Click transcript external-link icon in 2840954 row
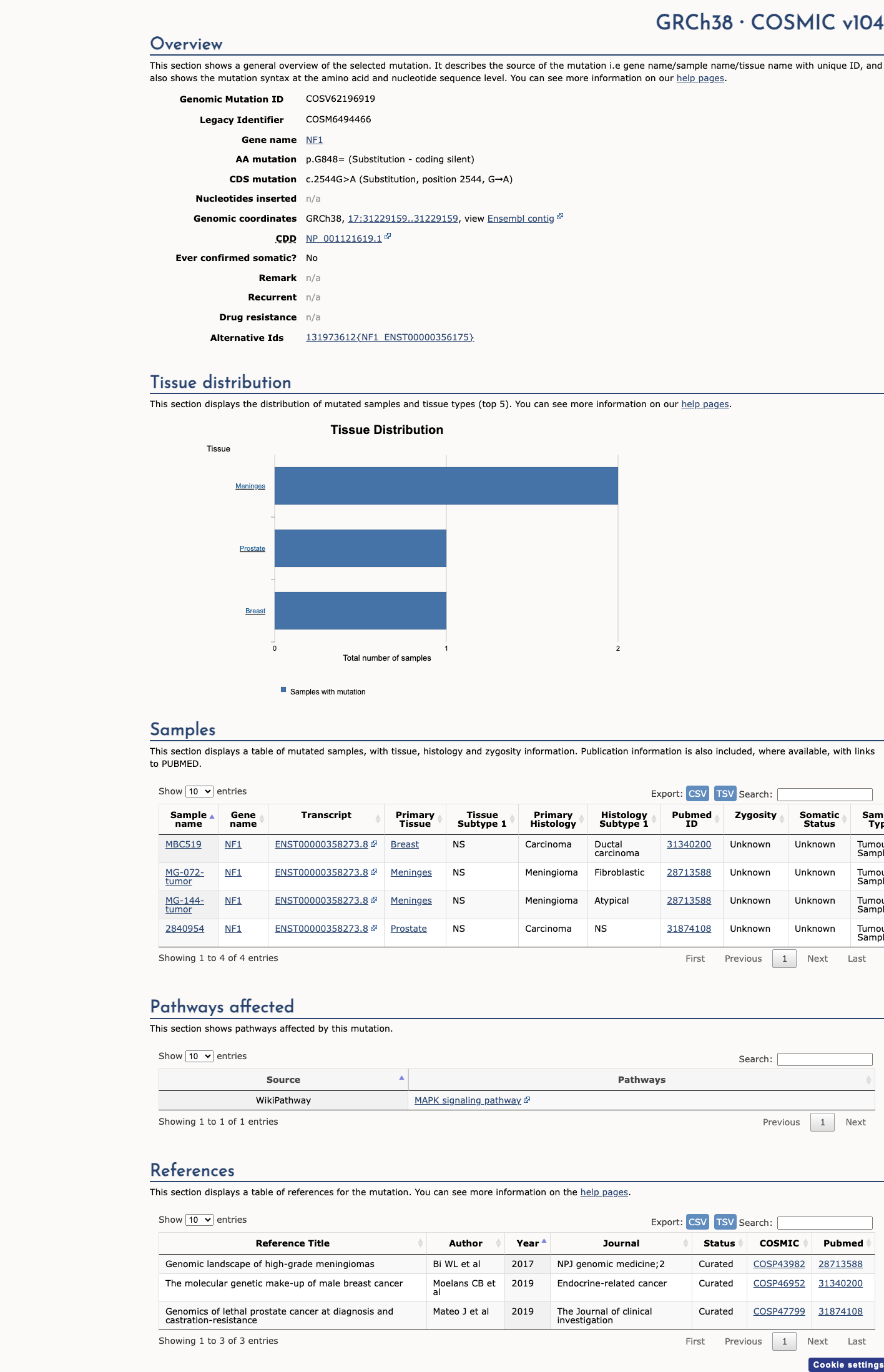The image size is (884, 1372). point(374,928)
